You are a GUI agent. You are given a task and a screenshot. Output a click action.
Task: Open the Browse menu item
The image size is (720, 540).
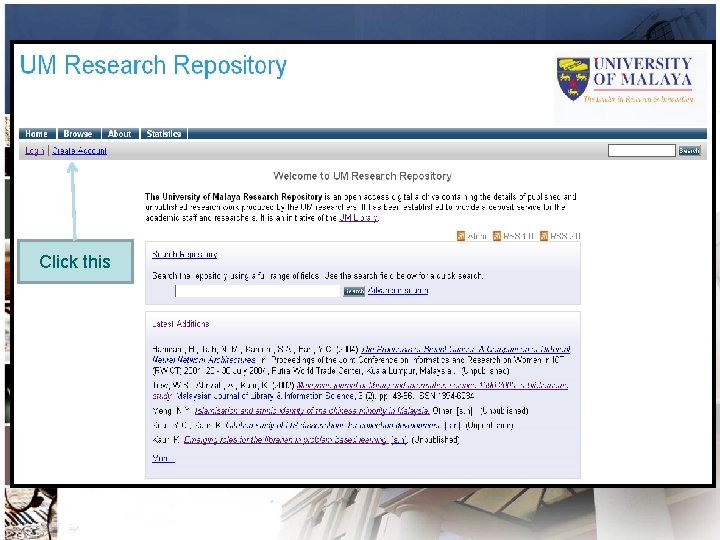pos(78,134)
